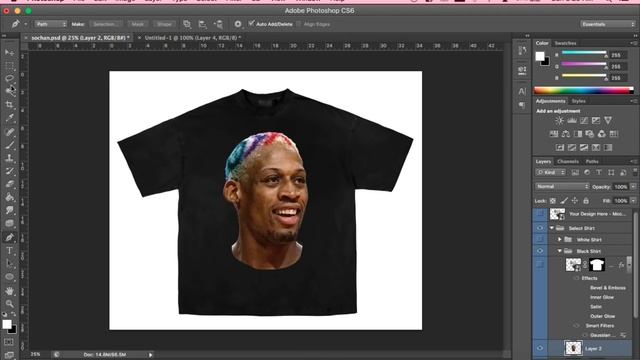Open path operations in options bar
The image size is (640, 360).
point(187,24)
